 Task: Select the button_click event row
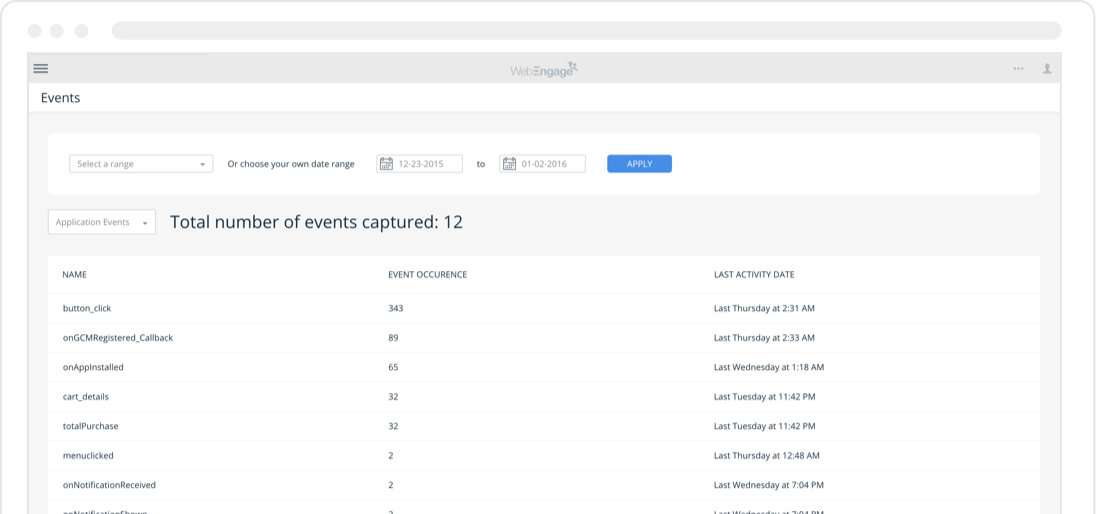[544, 308]
